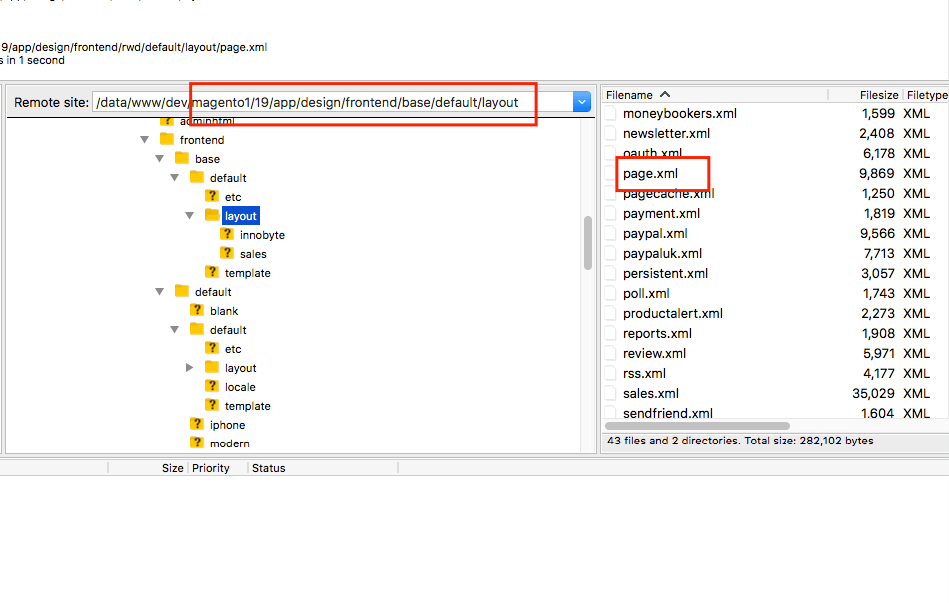The width and height of the screenshot is (949, 603).
Task: Click the Priority queue column header
Action: pos(211,468)
